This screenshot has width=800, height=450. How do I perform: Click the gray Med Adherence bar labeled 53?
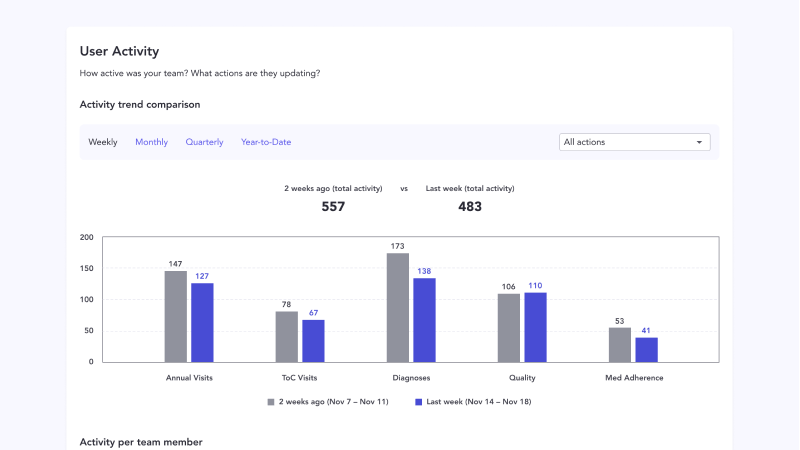[620, 345]
